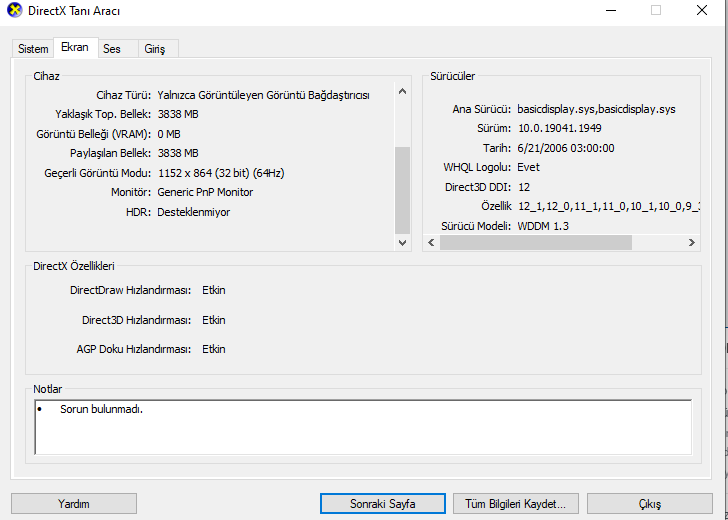
Task: Click 'Sürücü Modeli:' label
Action: pyautogui.click(x=476, y=226)
